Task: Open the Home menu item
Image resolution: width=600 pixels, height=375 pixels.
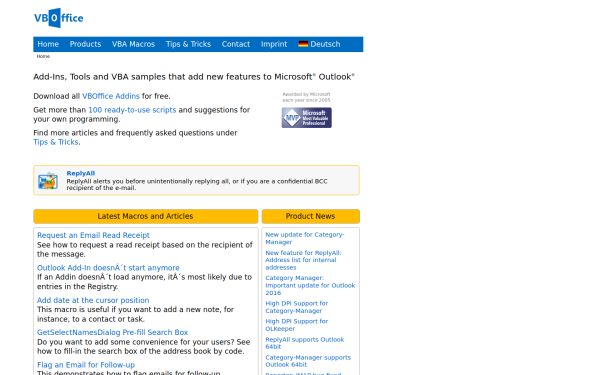Action: [x=48, y=44]
